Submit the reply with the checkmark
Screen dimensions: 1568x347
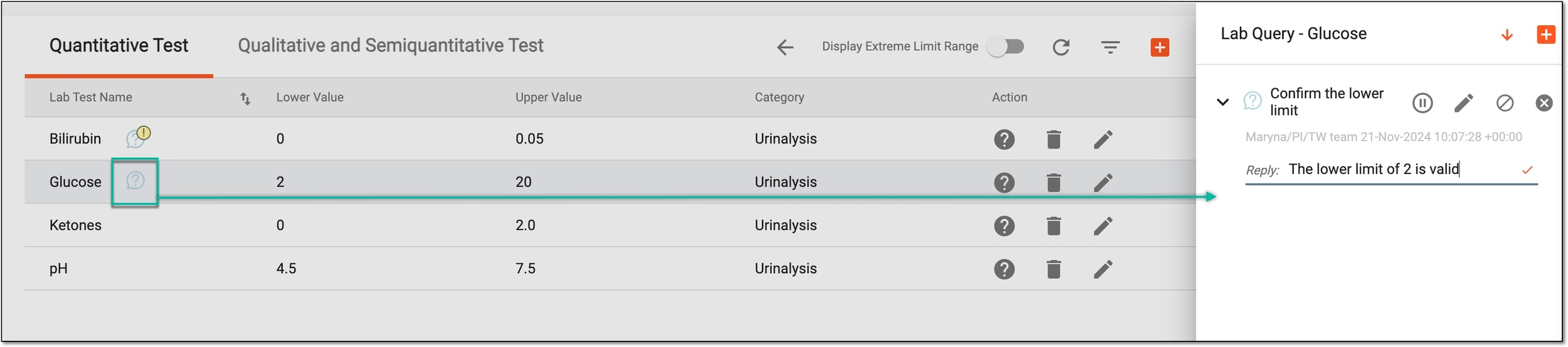[x=1527, y=170]
